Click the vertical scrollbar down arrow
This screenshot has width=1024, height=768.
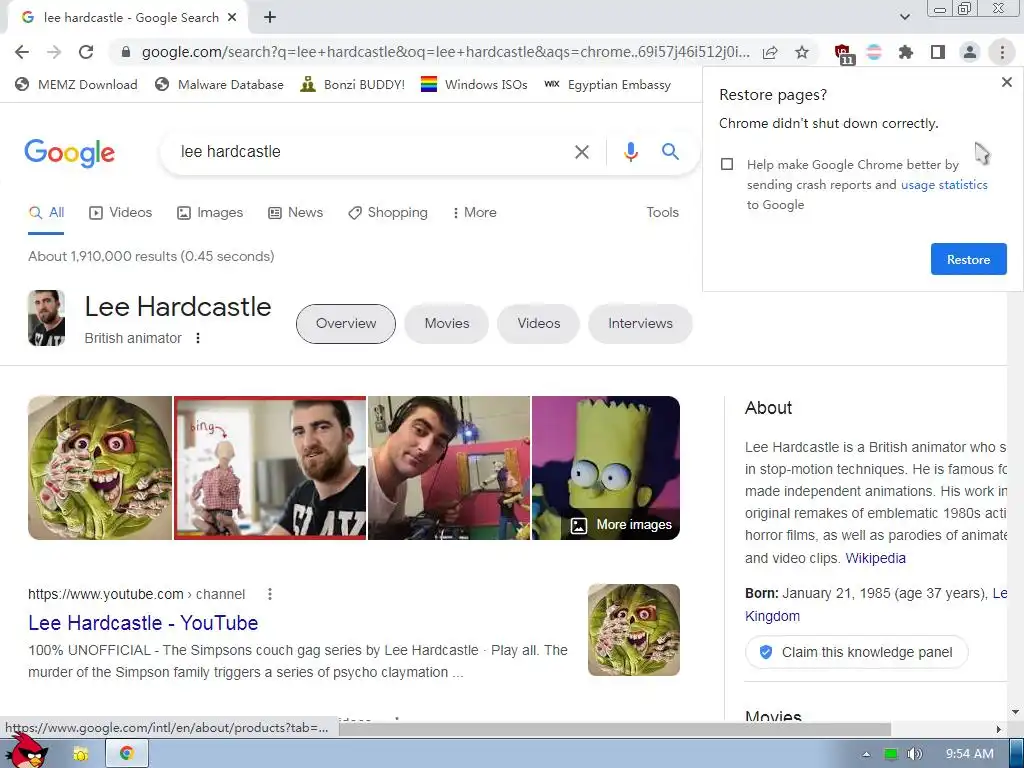(x=1016, y=712)
